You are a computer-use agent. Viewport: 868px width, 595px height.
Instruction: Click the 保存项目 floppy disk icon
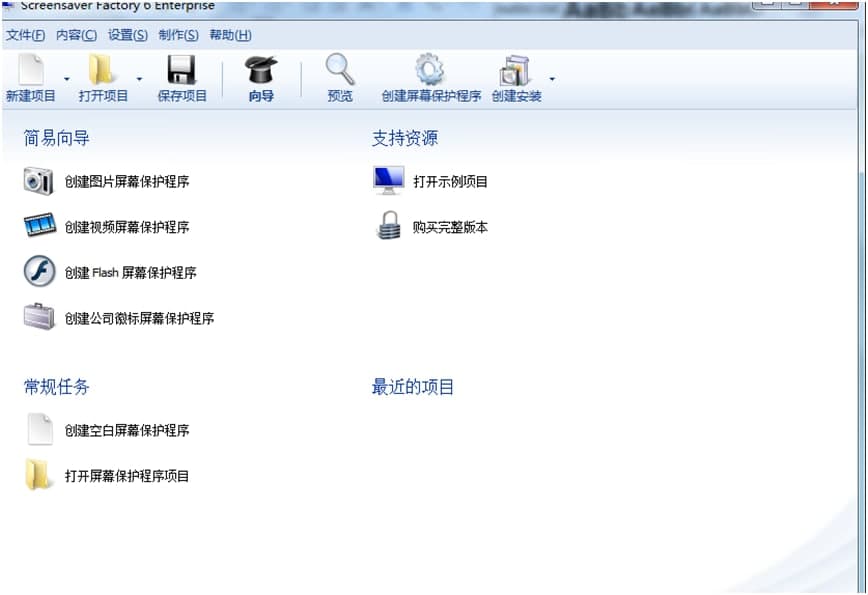pyautogui.click(x=181, y=72)
